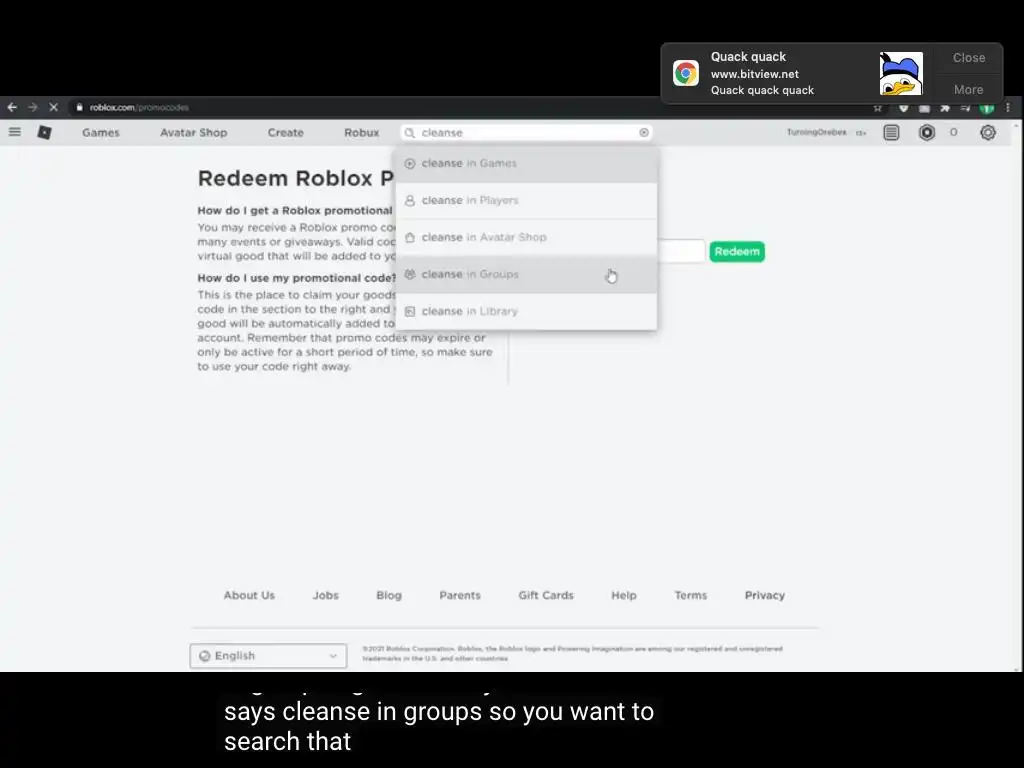The height and width of the screenshot is (768, 1024).
Task: Click the roblox.com/promocodes address bar
Action: point(457,107)
